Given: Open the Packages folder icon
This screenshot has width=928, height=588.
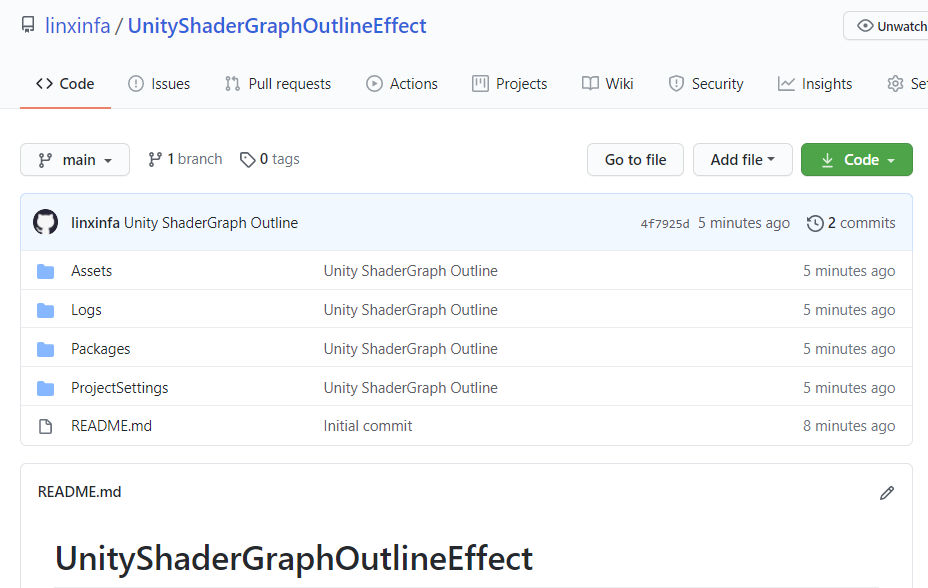Looking at the screenshot, I should (x=46, y=348).
